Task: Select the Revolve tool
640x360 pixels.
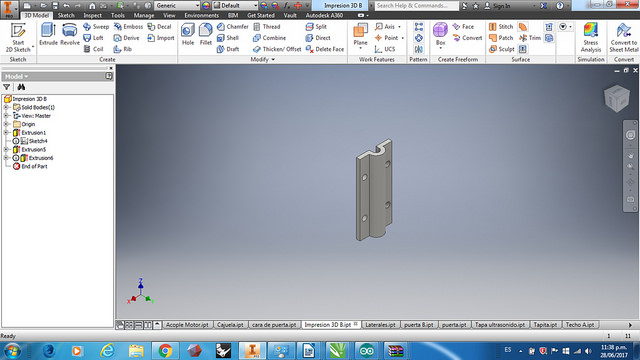Action: (70, 34)
